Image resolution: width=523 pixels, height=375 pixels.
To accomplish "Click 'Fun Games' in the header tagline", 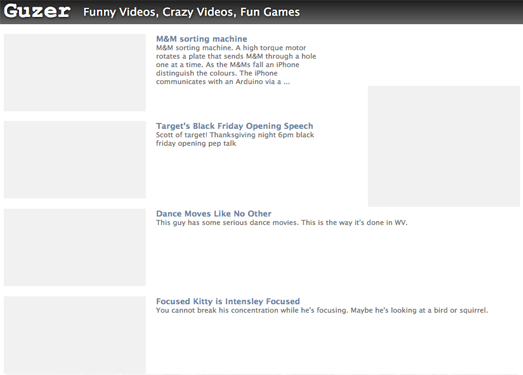I will pos(270,12).
